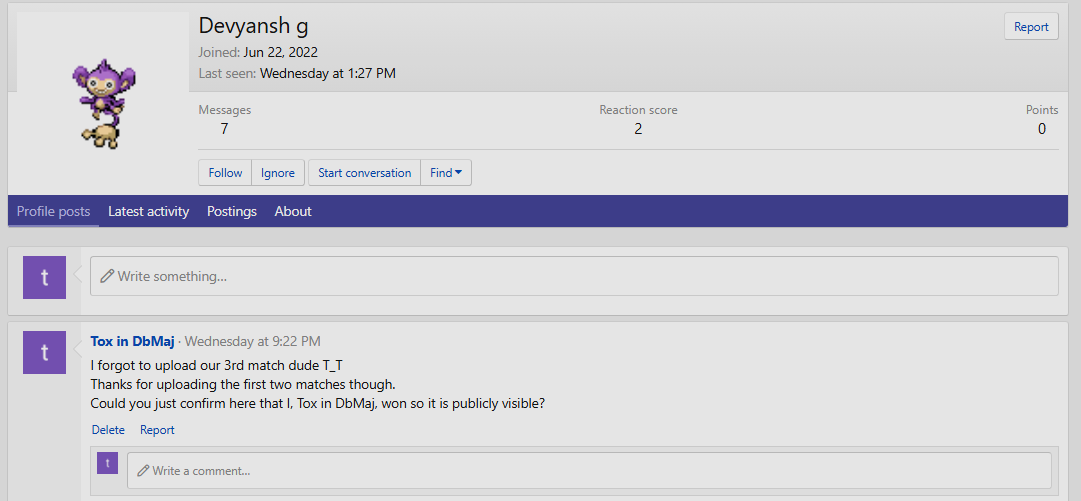The image size is (1081, 501).
Task: Click the purple 't' avatar beside Write something
Action: 44,277
